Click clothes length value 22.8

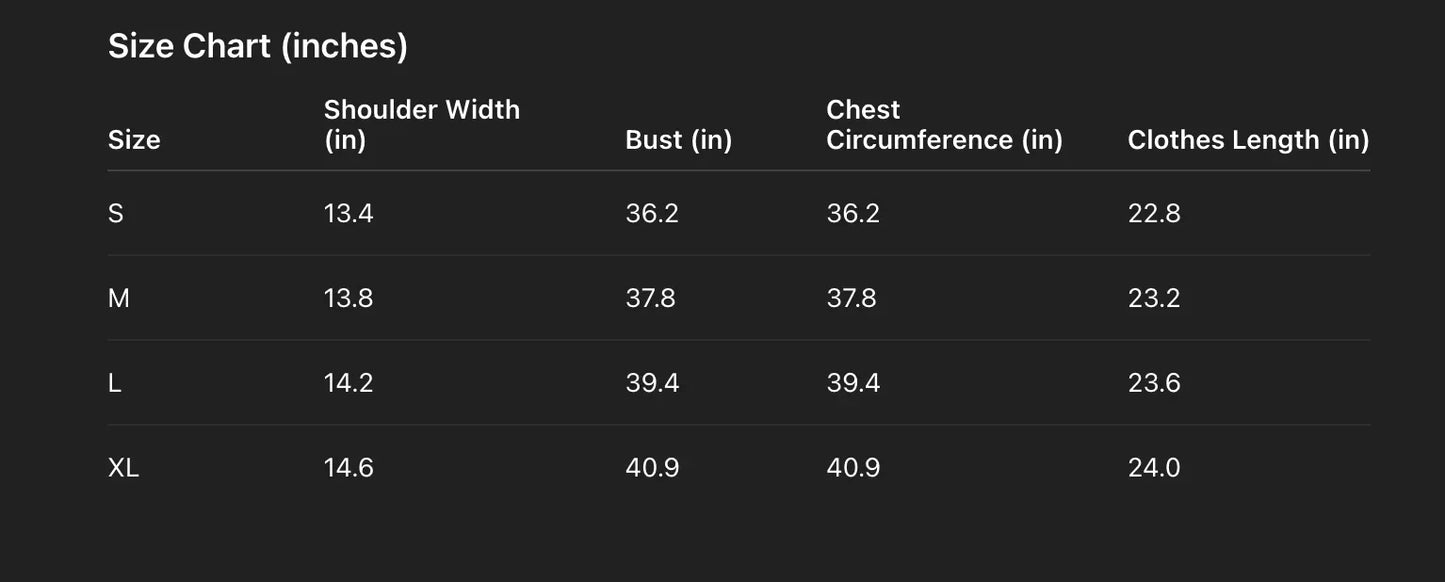pos(1153,213)
